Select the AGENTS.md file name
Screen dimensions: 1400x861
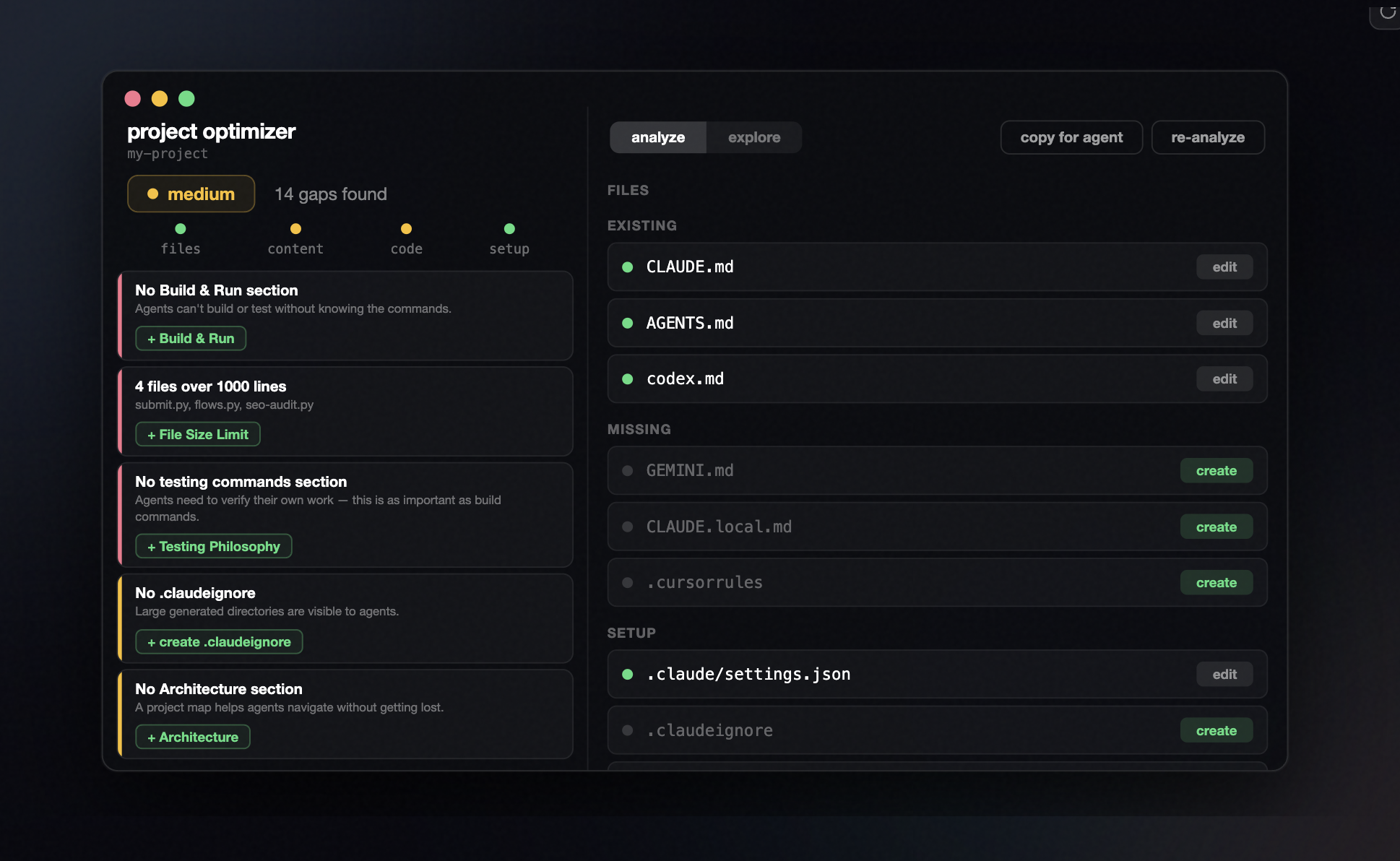(x=690, y=323)
